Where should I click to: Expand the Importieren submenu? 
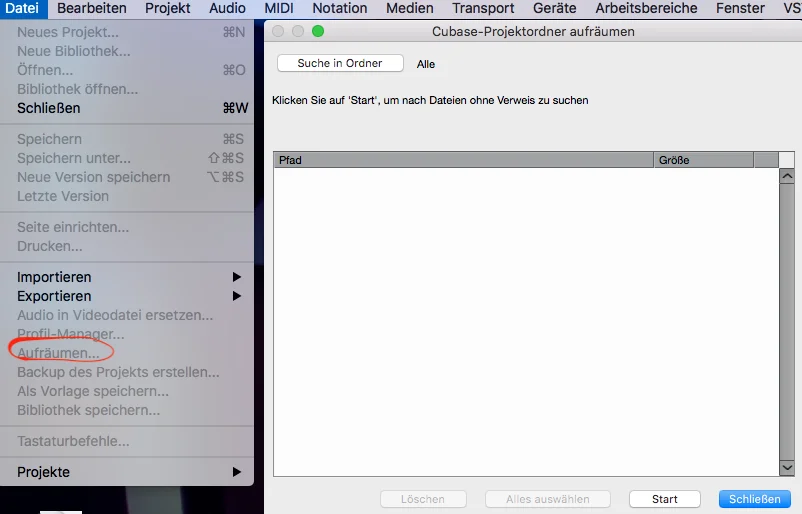[127, 277]
